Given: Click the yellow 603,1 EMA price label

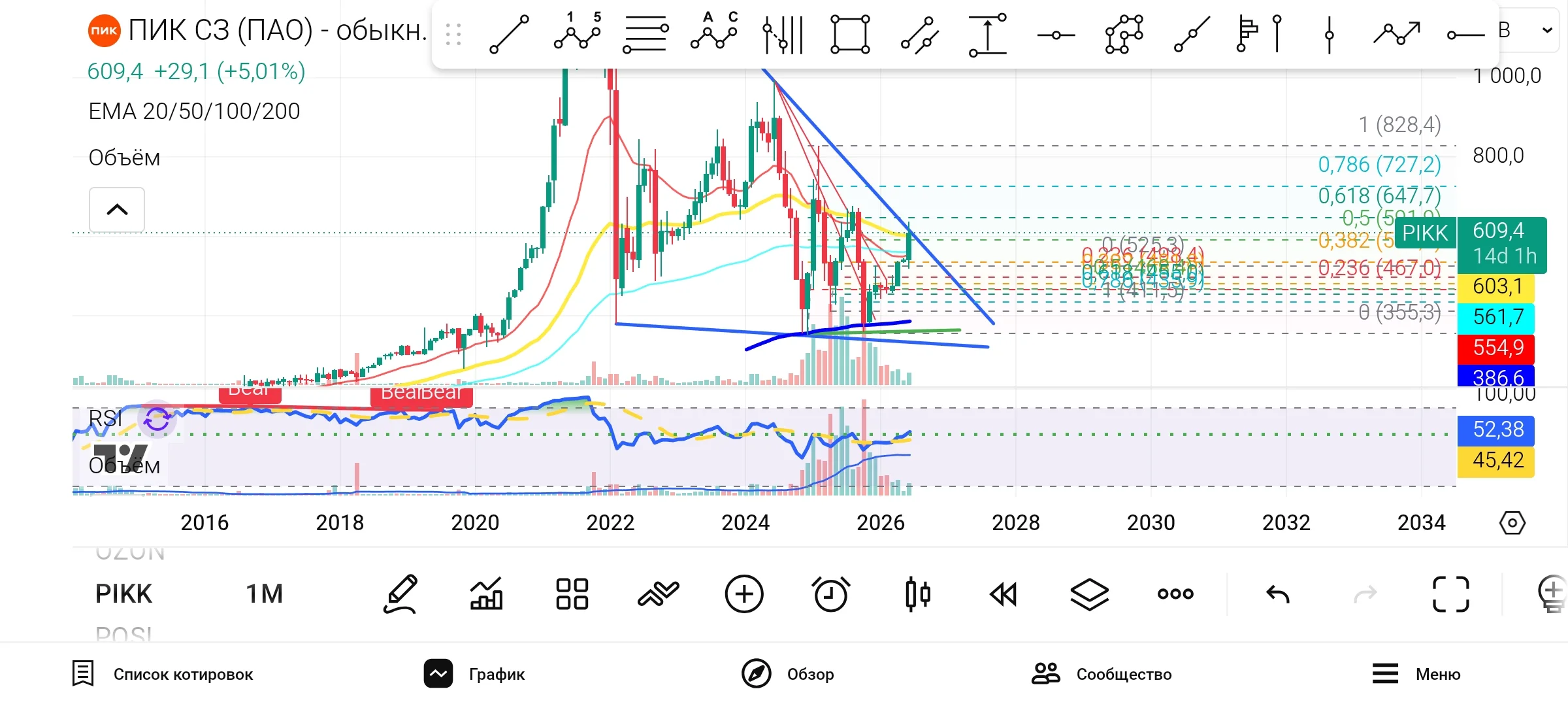Looking at the screenshot, I should tap(1496, 286).
